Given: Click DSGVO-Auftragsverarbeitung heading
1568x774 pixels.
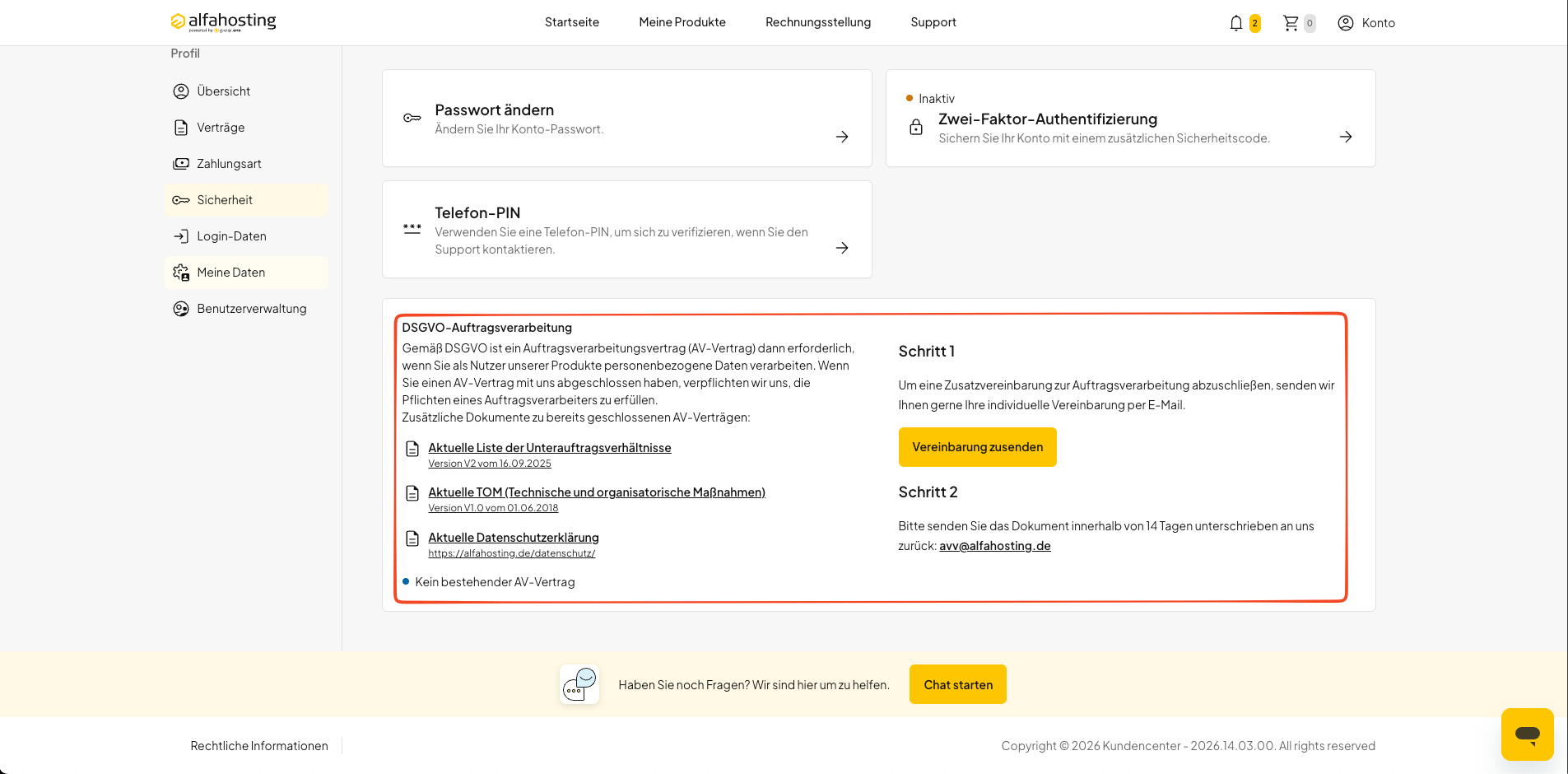Looking at the screenshot, I should pyautogui.click(x=486, y=328).
